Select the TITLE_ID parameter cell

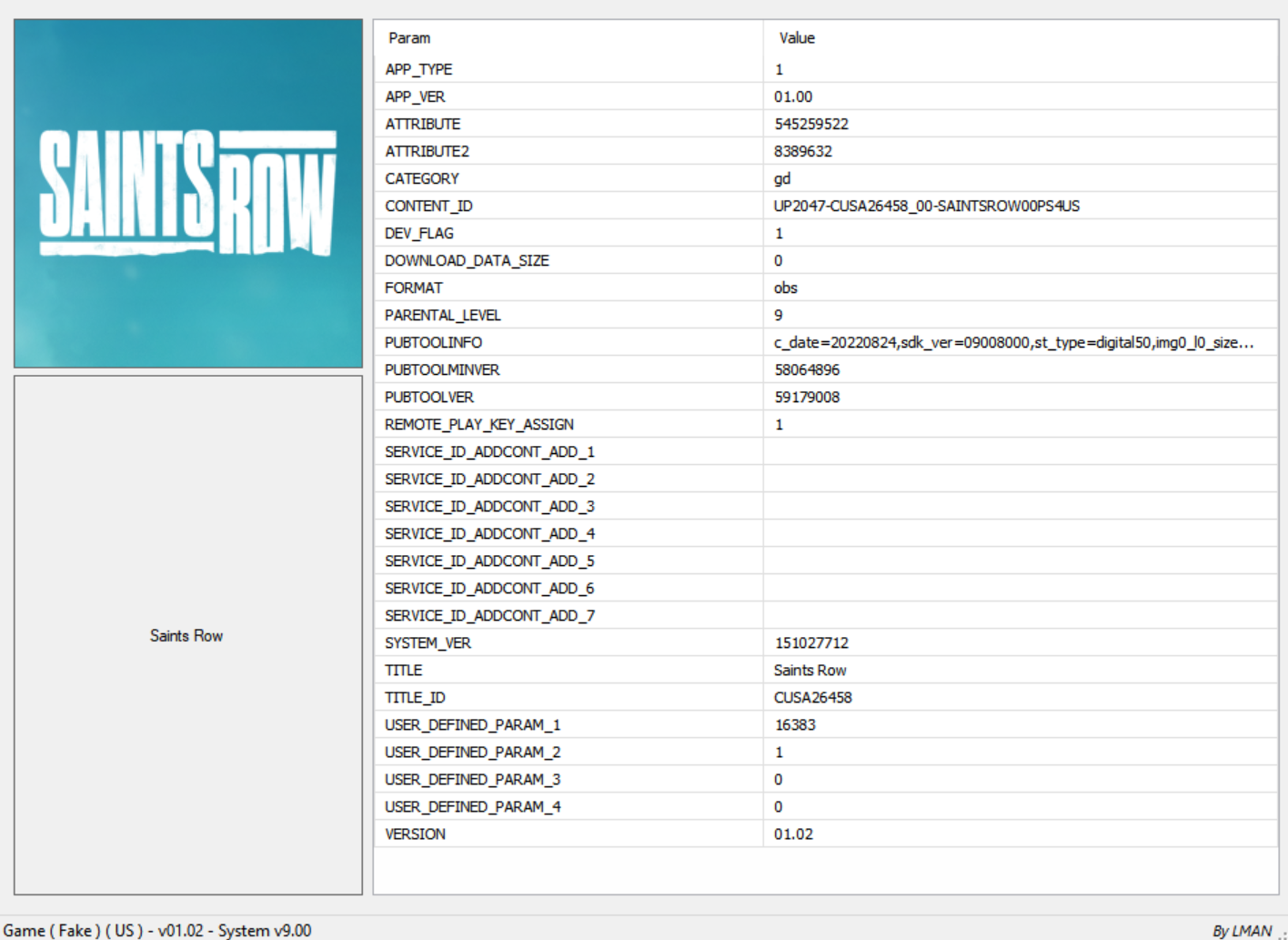569,697
